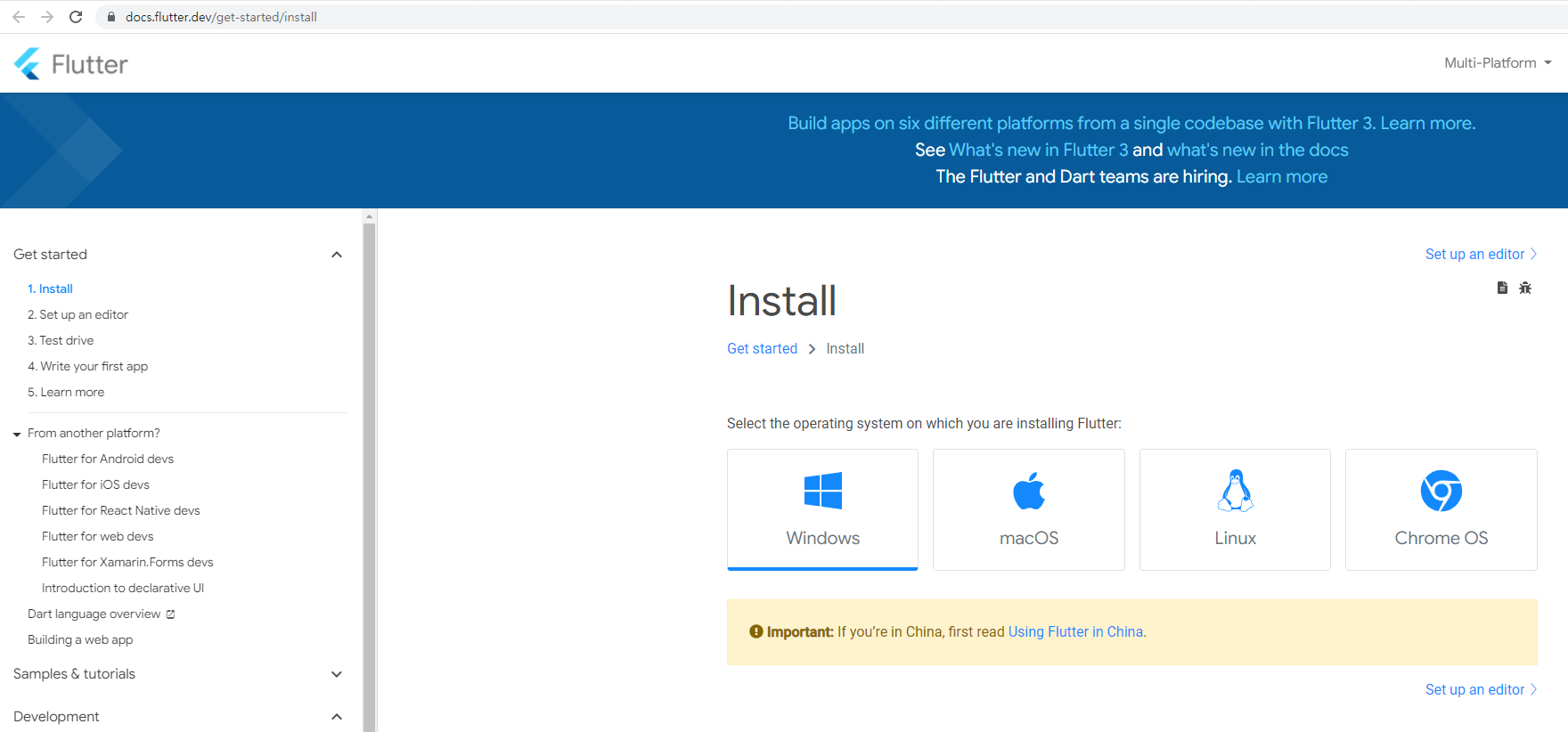Screen dimensions: 1568x732
Task: Open Flutter for React Native devs
Action: coord(121,510)
